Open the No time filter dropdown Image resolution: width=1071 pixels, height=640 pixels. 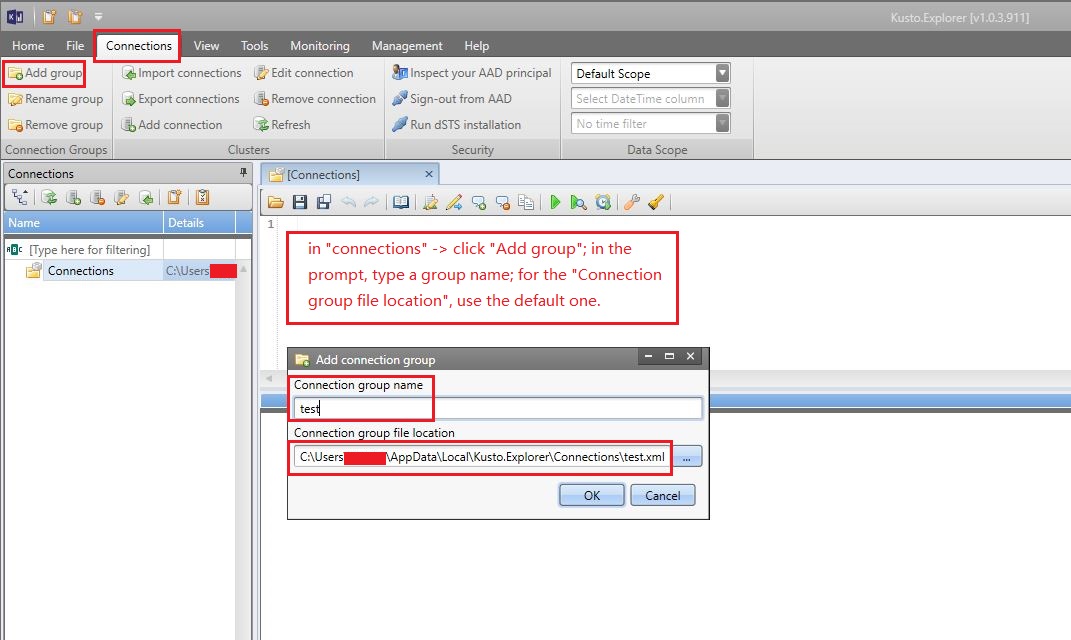pos(722,124)
